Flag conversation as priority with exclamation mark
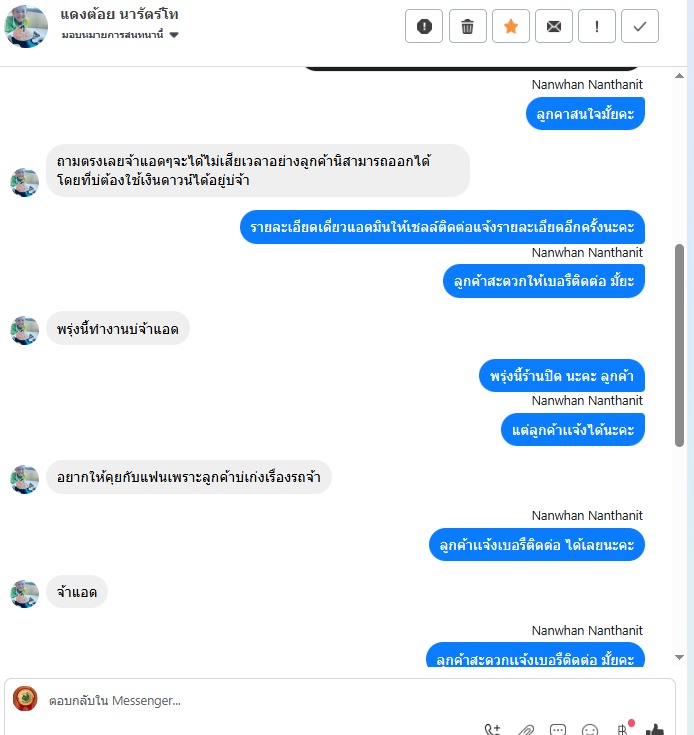 [597, 26]
